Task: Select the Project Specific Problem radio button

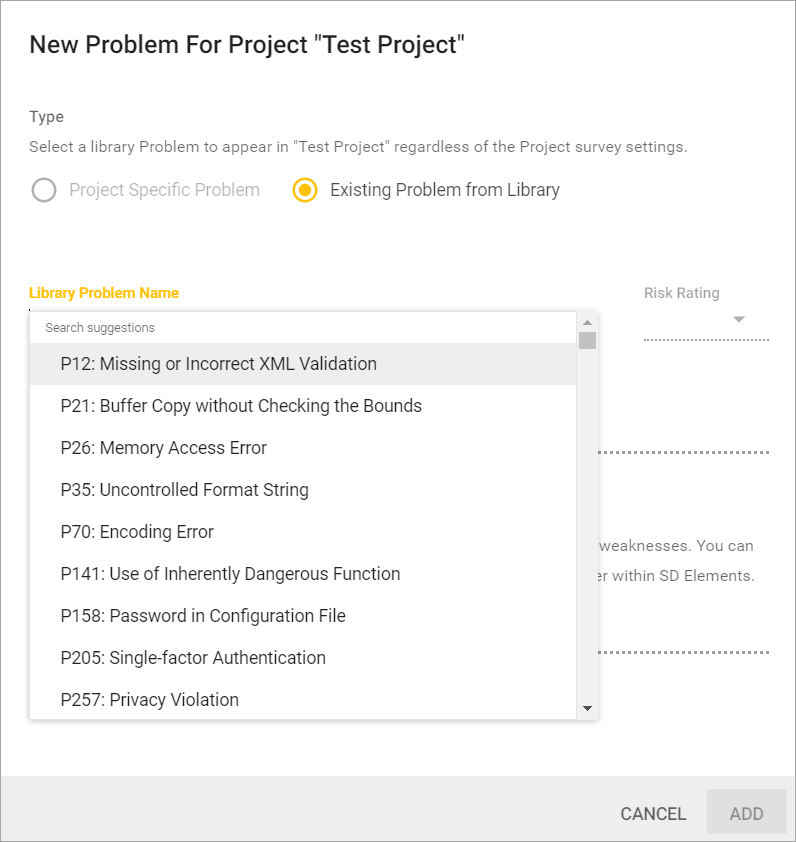Action: 44,190
